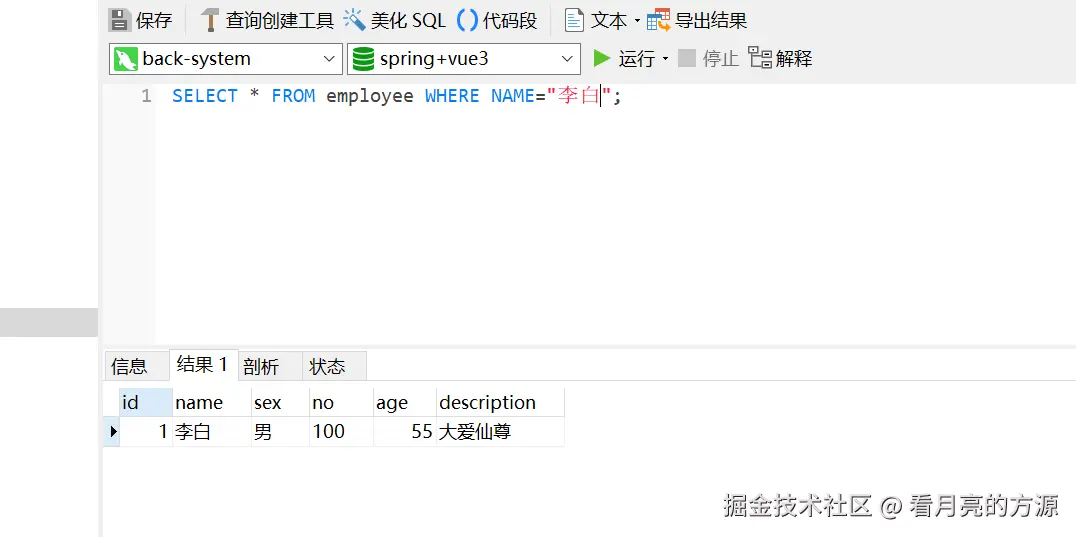The width and height of the screenshot is (1076, 537).
Task: Select the 男 cell in result row
Action: pyautogui.click(x=280, y=431)
